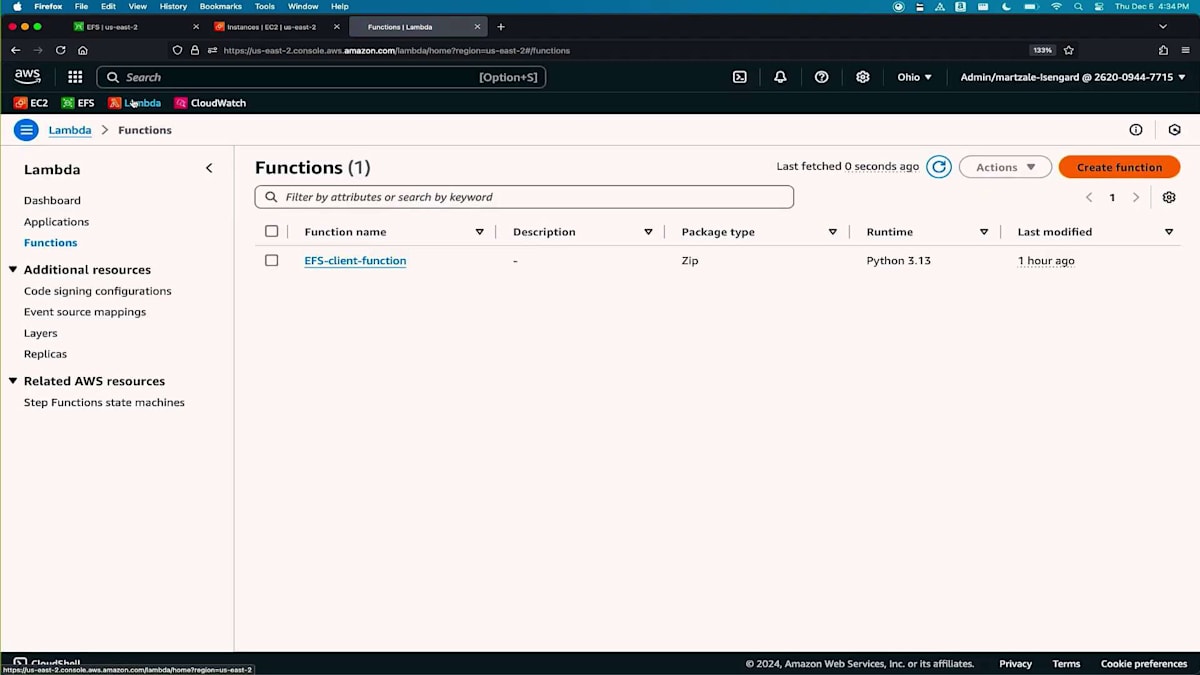Open the hexagon icon beside info panel
The width and height of the screenshot is (1200, 675).
click(x=1175, y=130)
